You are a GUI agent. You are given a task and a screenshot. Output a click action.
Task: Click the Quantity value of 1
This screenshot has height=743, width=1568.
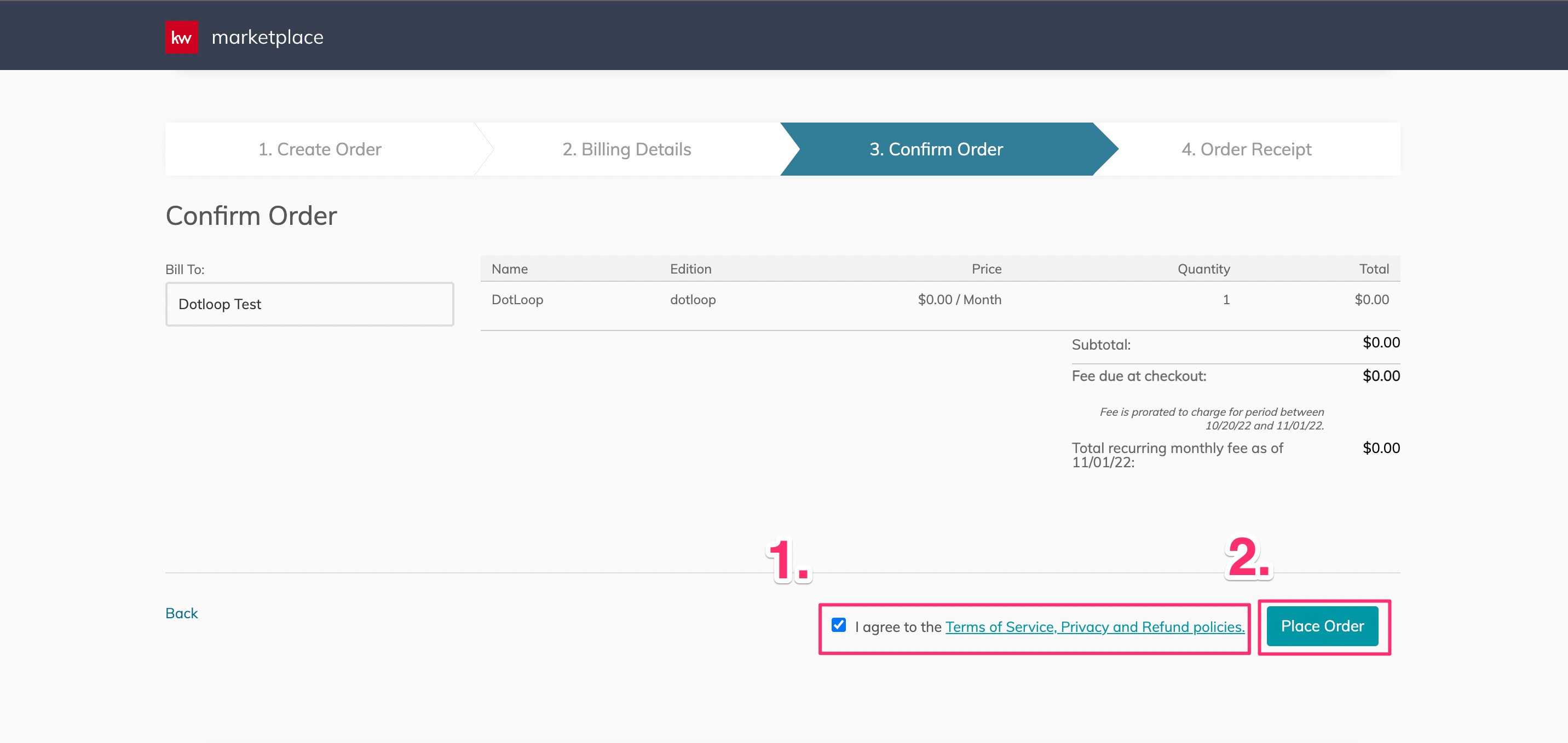(x=1226, y=299)
